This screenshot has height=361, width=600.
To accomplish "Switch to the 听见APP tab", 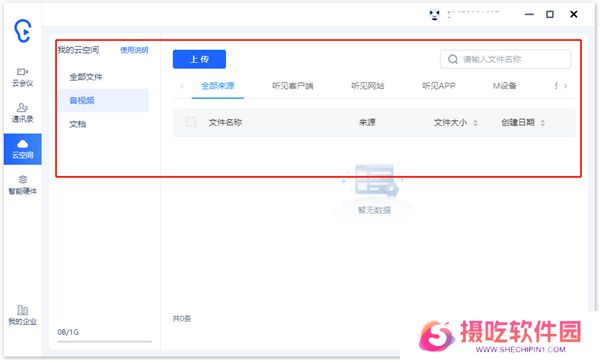I will (x=439, y=86).
